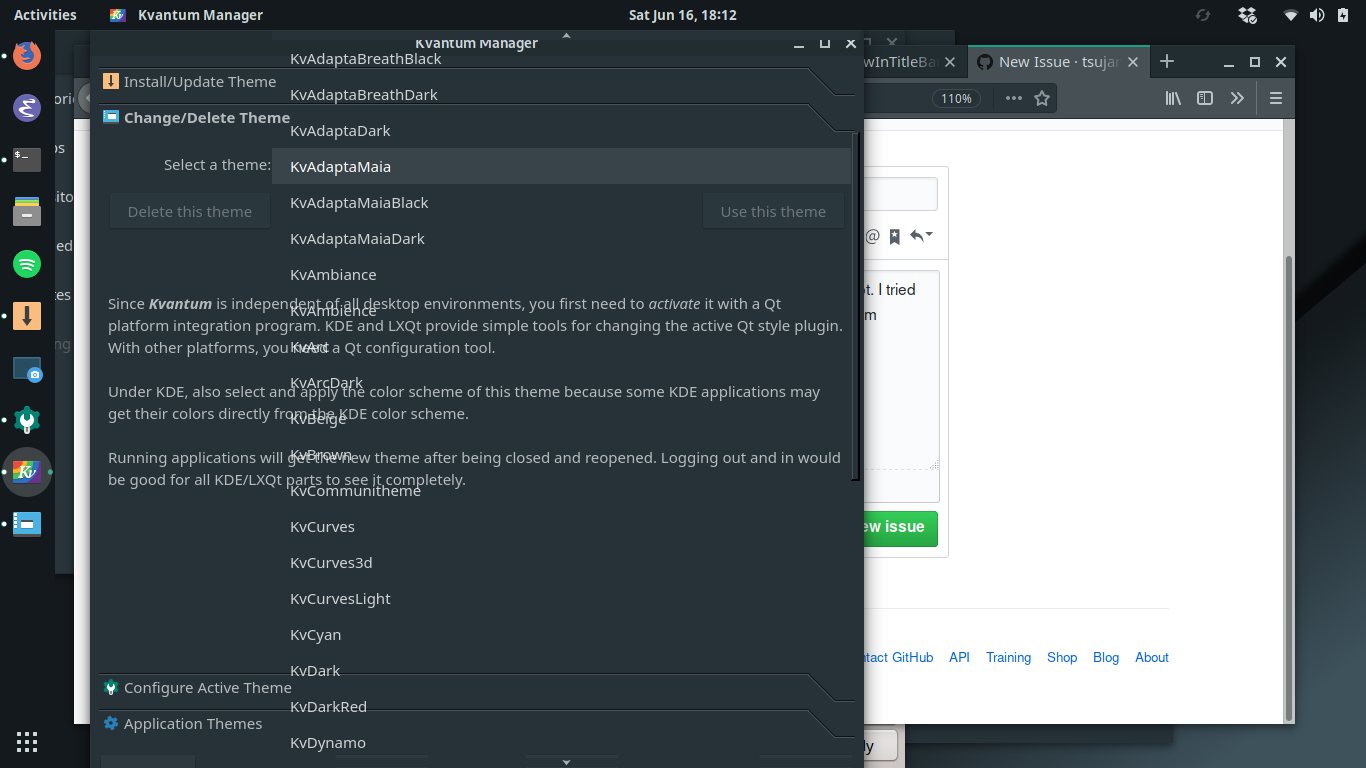Viewport: 1366px width, 768px height.
Task: Open the Firefox hamburger menu icon
Action: pos(1276,98)
